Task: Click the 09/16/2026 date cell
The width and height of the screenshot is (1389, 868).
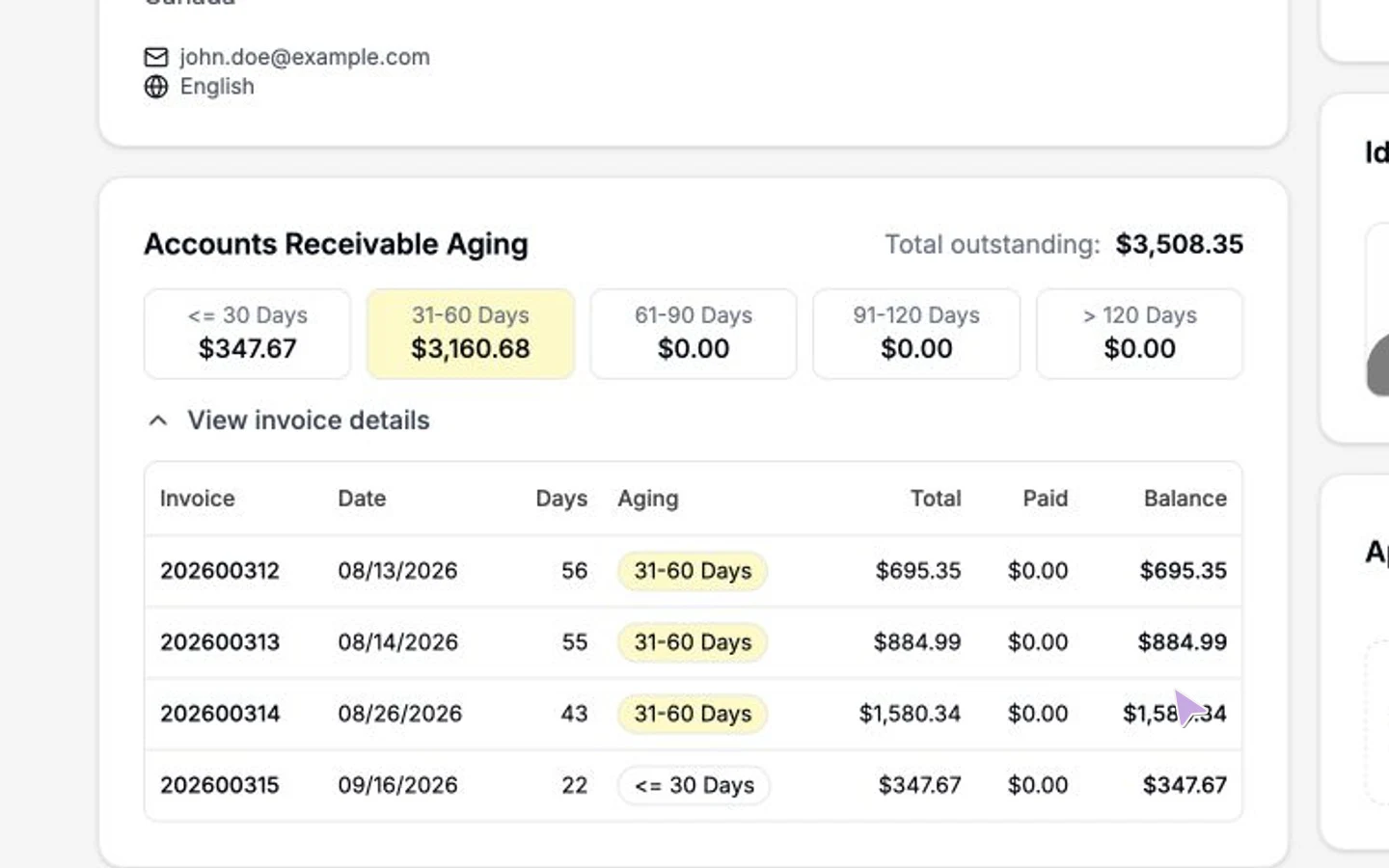Action: click(397, 785)
